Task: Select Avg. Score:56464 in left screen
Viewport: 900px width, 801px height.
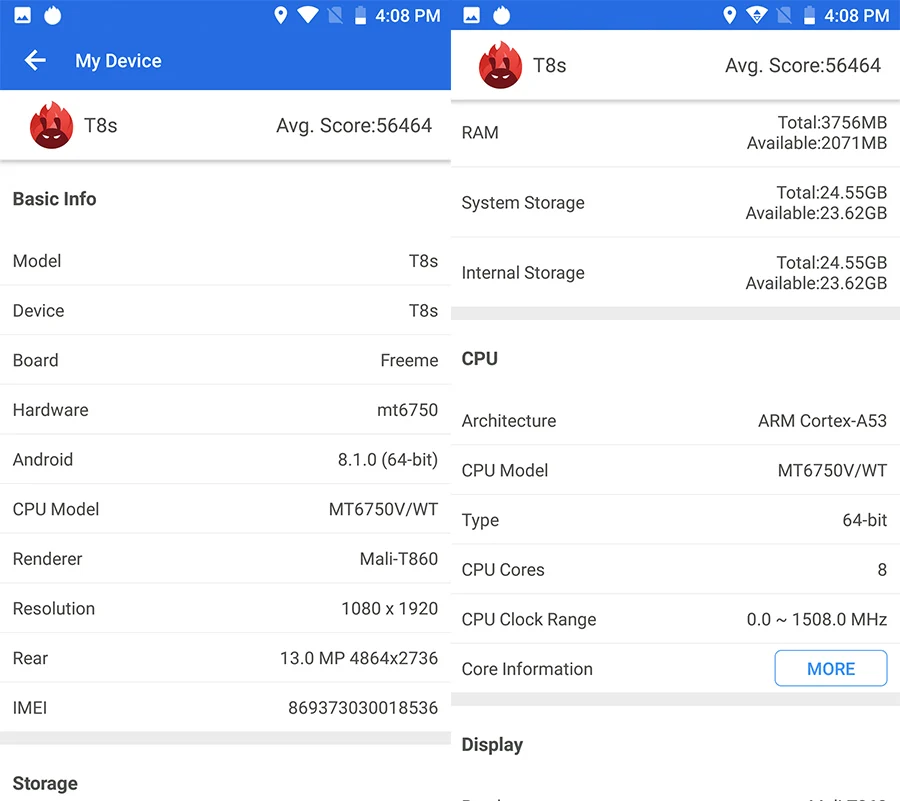Action: 354,125
